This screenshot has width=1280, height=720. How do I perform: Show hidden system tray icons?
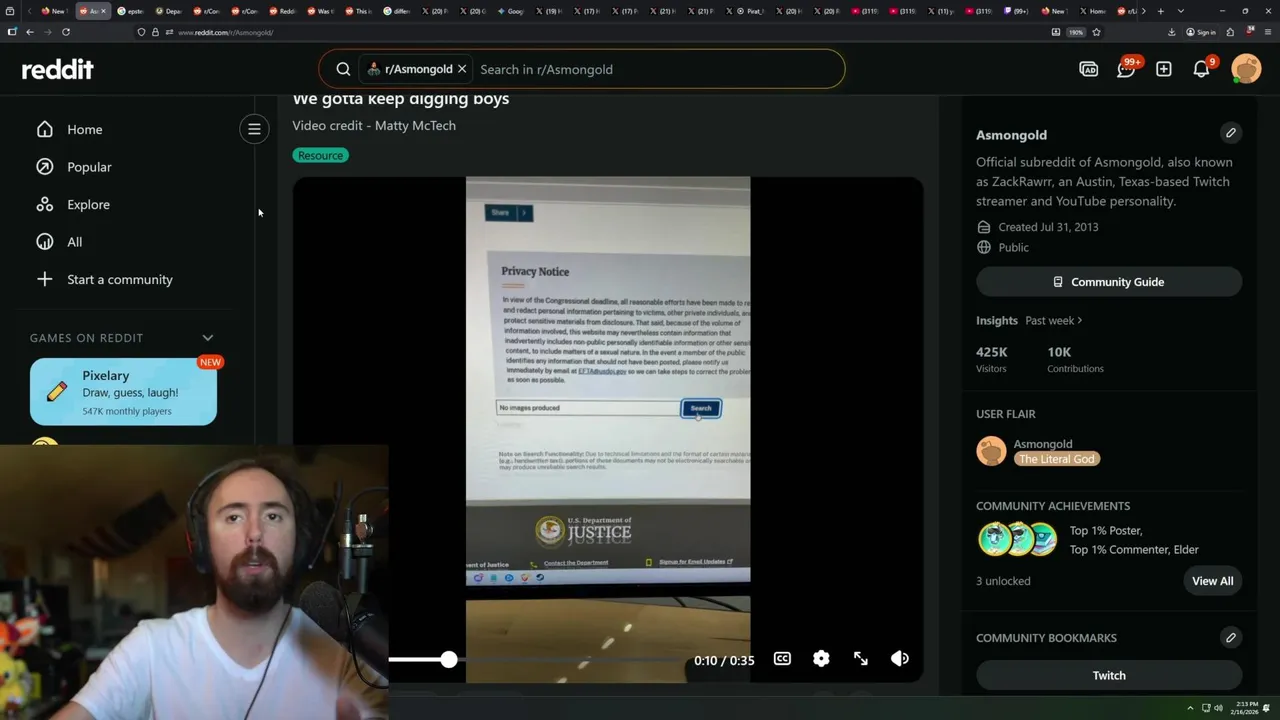(x=1190, y=708)
